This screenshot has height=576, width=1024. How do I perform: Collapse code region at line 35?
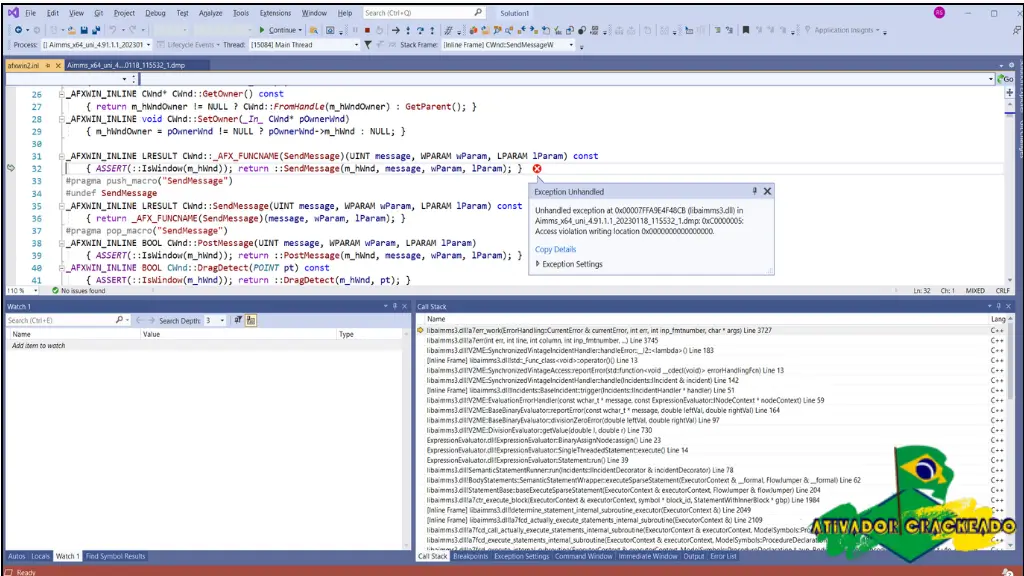(x=61, y=206)
